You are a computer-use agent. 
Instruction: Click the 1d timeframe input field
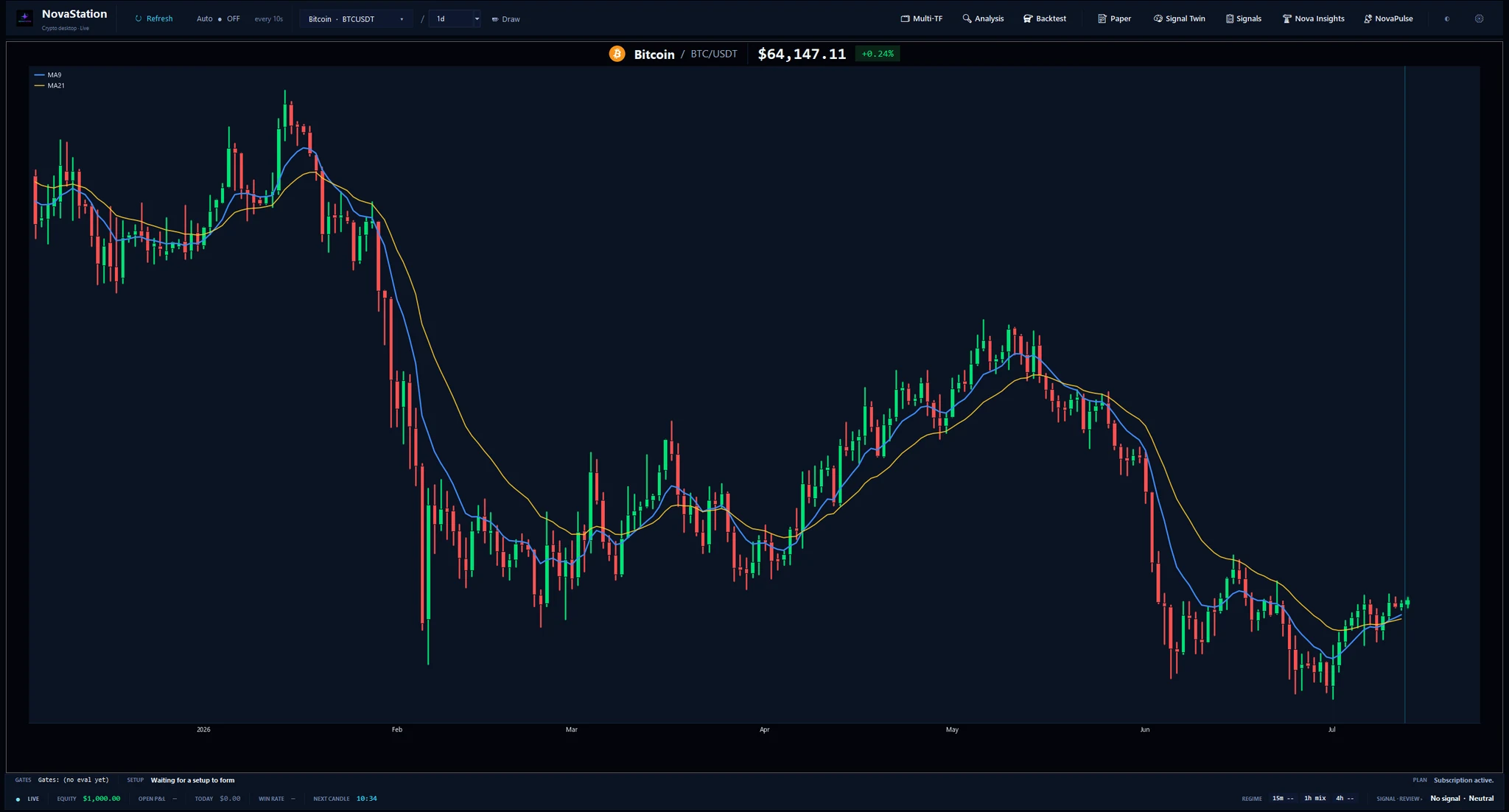point(451,19)
